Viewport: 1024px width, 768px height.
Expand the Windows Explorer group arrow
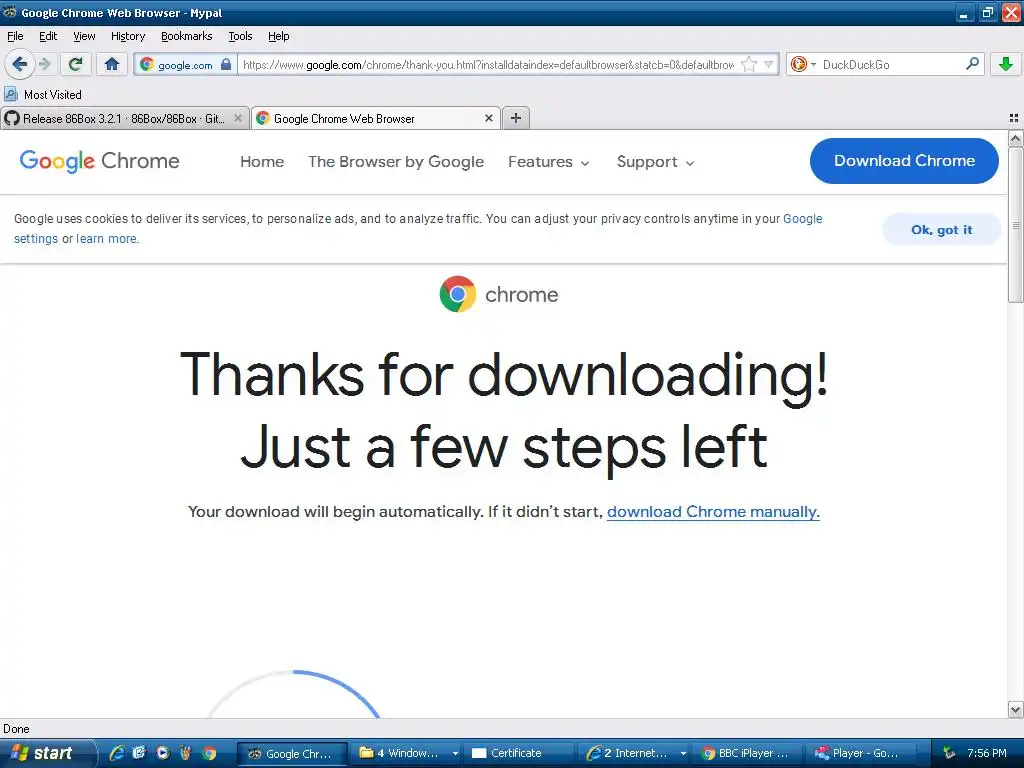455,754
